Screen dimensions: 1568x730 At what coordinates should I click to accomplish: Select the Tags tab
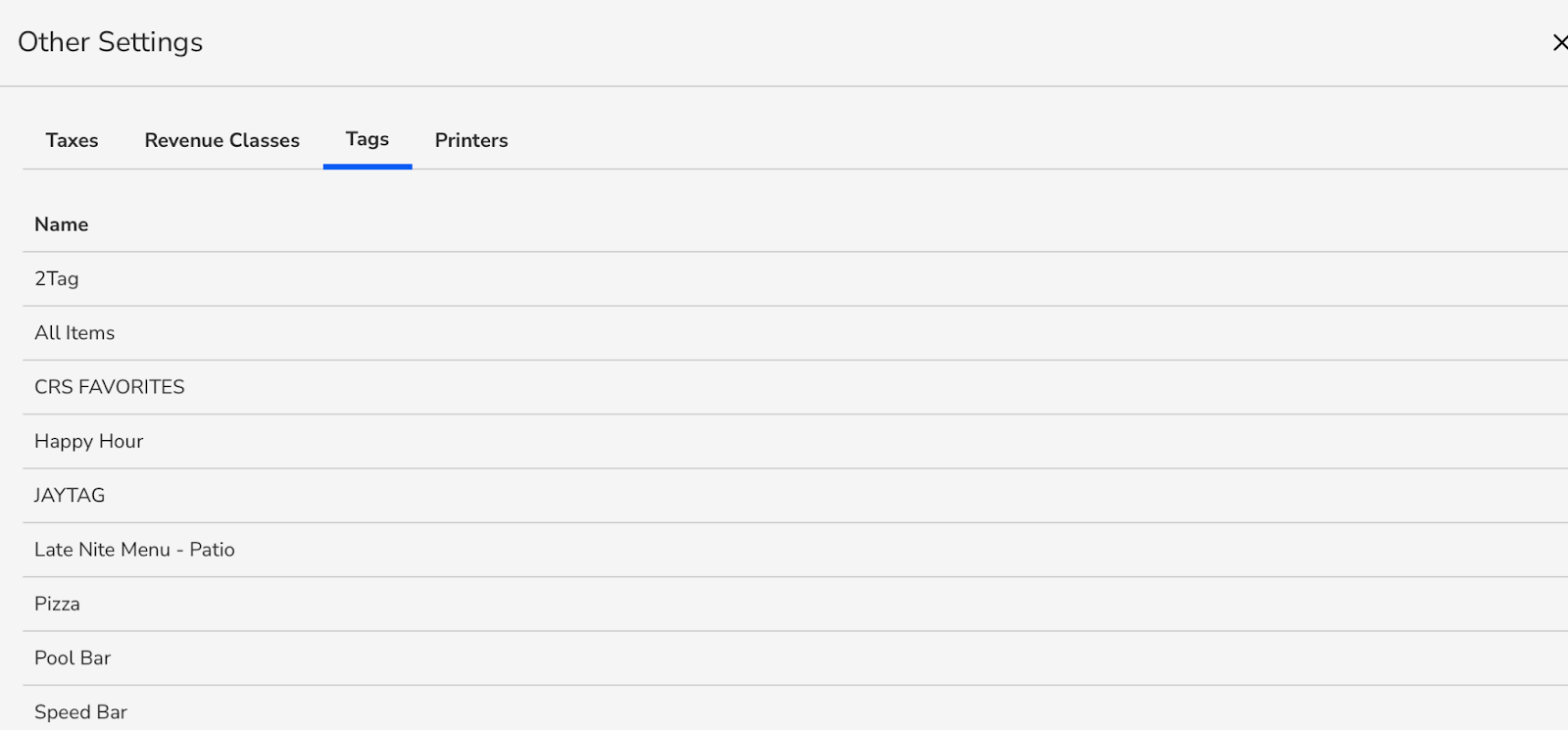click(367, 139)
